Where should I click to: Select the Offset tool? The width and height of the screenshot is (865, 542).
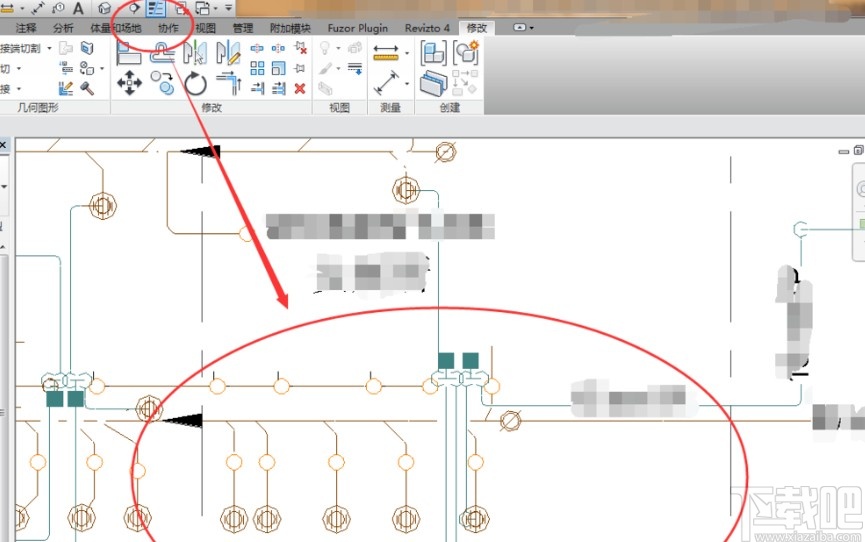click(x=162, y=54)
